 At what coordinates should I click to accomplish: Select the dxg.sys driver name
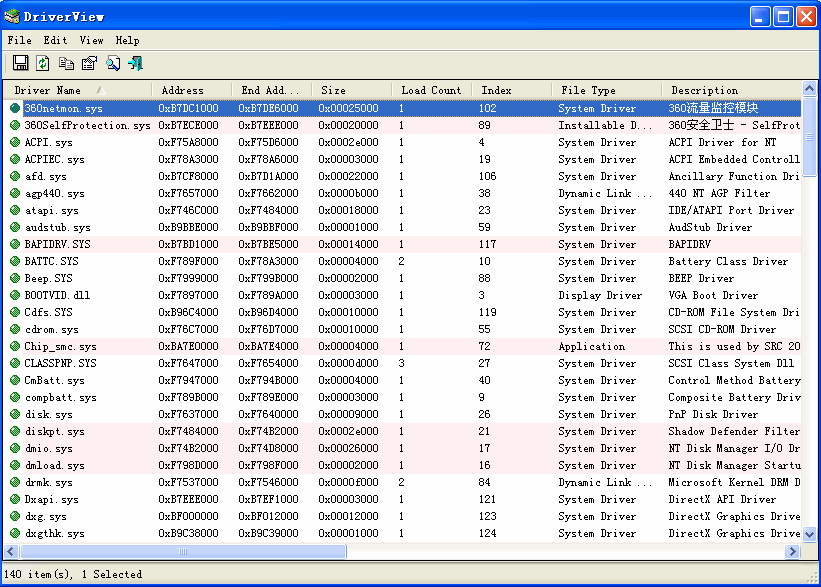(x=46, y=517)
